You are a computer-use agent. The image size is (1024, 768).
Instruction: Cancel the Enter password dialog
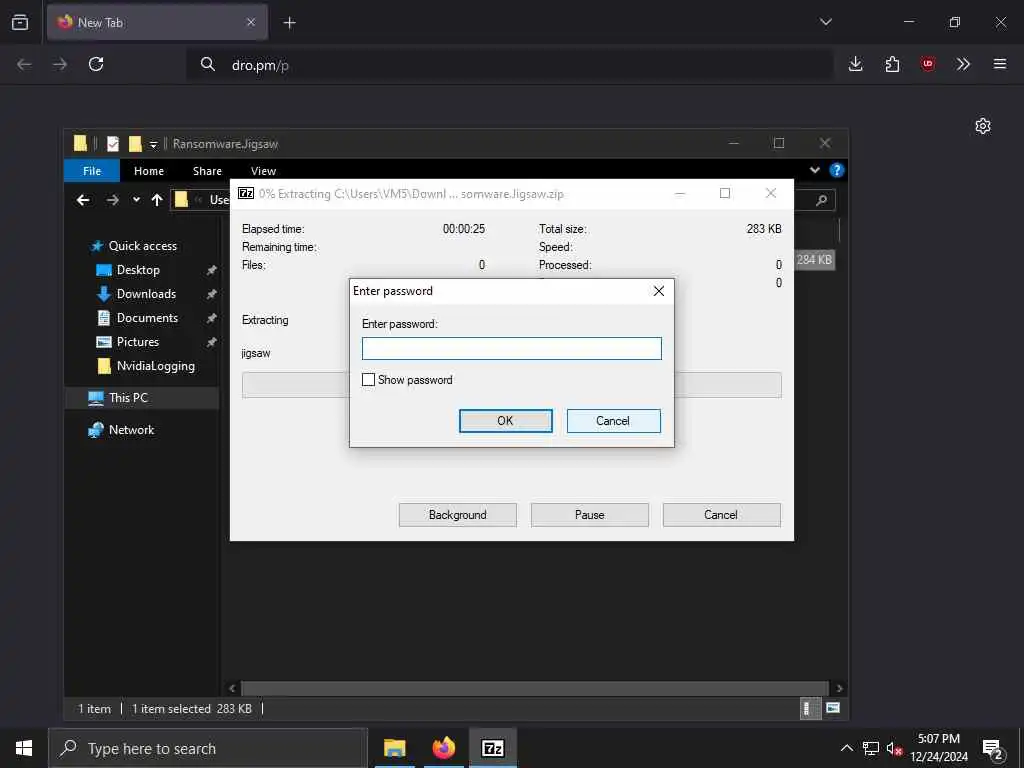coord(613,421)
